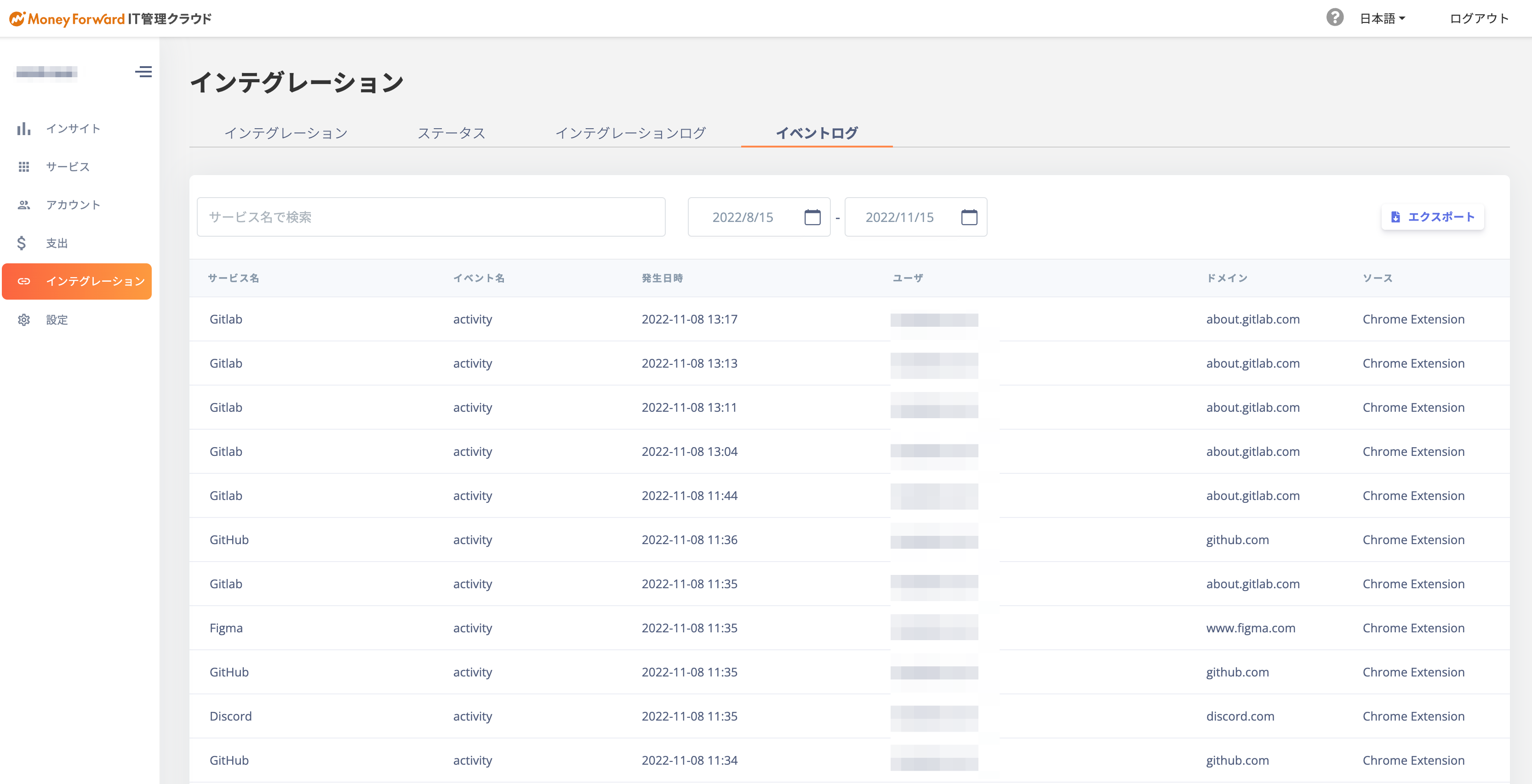This screenshot has height=784, width=1532.
Task: Click the 発生日時 column header
Action: point(662,278)
